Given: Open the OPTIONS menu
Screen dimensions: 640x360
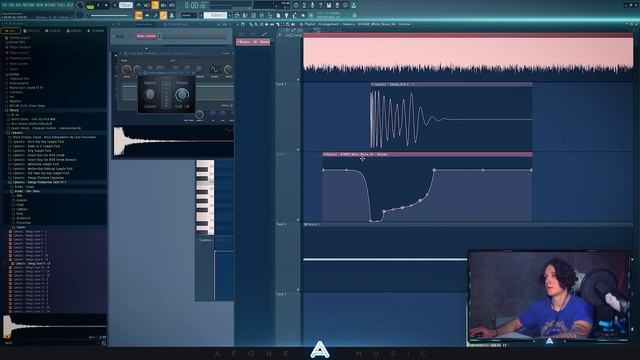Looking at the screenshot, I should 50,5.
